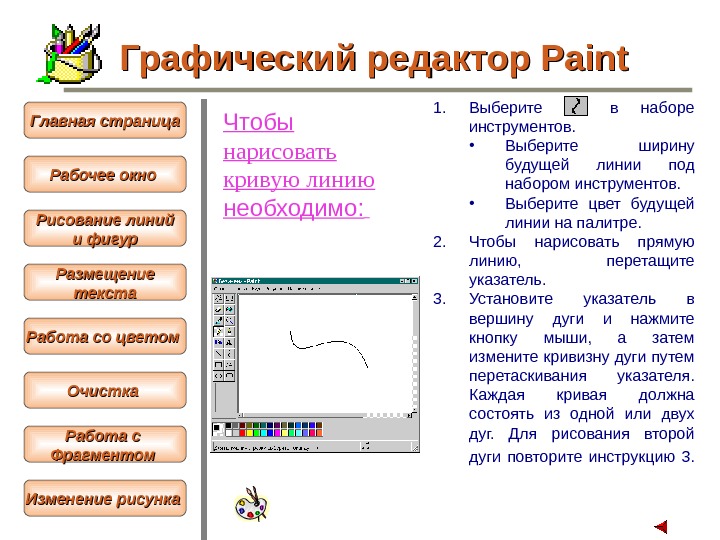Follow the Чтобы нарисовать кривую линию link
Screen dimensions: 720x540
coord(299,165)
